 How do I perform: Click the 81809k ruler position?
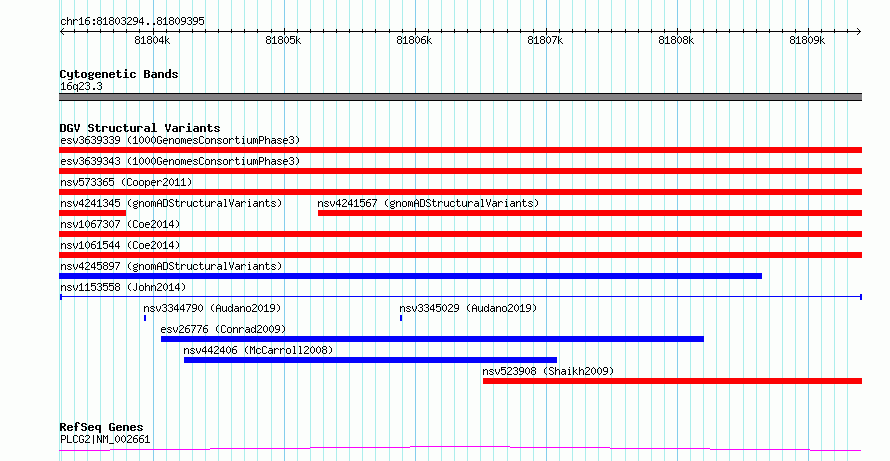pos(807,41)
